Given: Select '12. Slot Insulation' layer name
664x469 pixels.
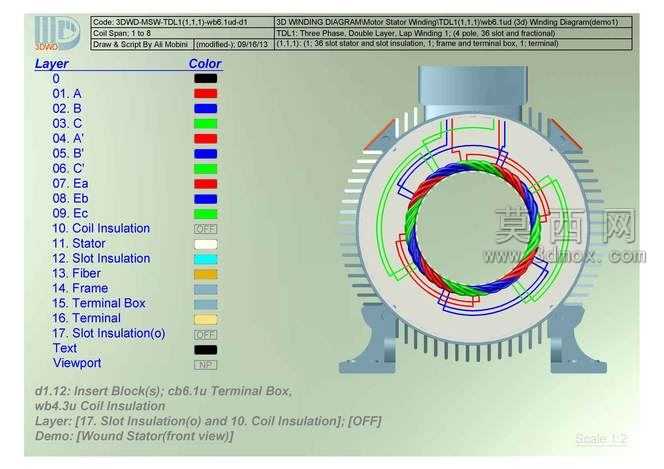Looking at the screenshot, I should (x=101, y=259).
